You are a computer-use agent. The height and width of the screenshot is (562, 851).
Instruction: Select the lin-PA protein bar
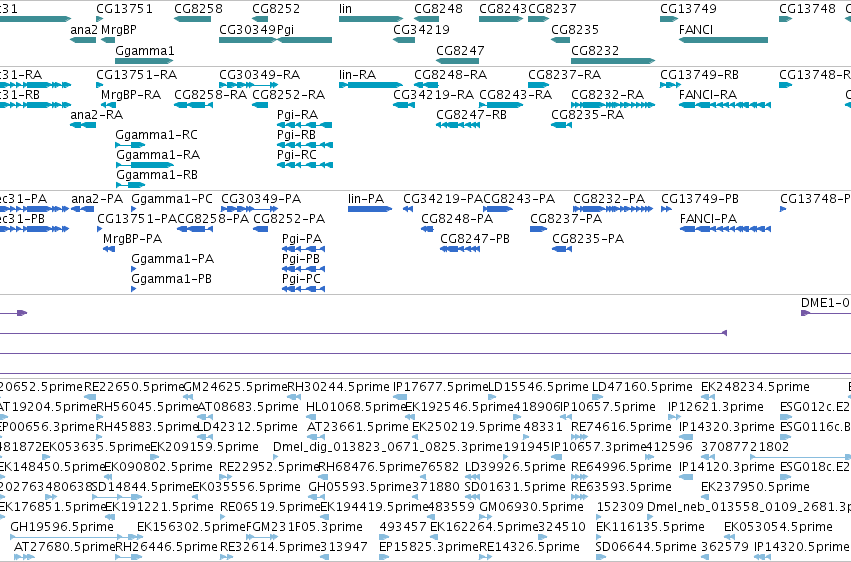pos(370,209)
